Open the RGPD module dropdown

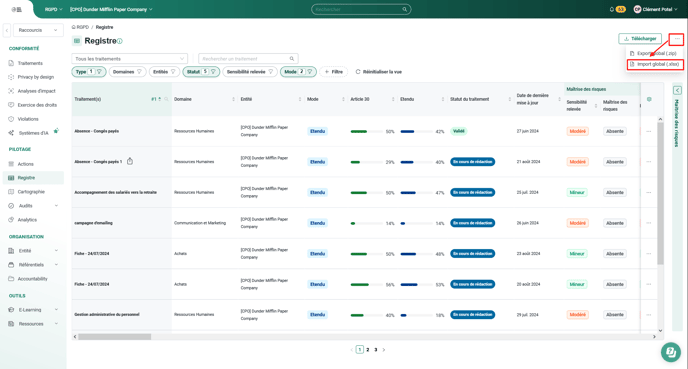click(x=53, y=9)
